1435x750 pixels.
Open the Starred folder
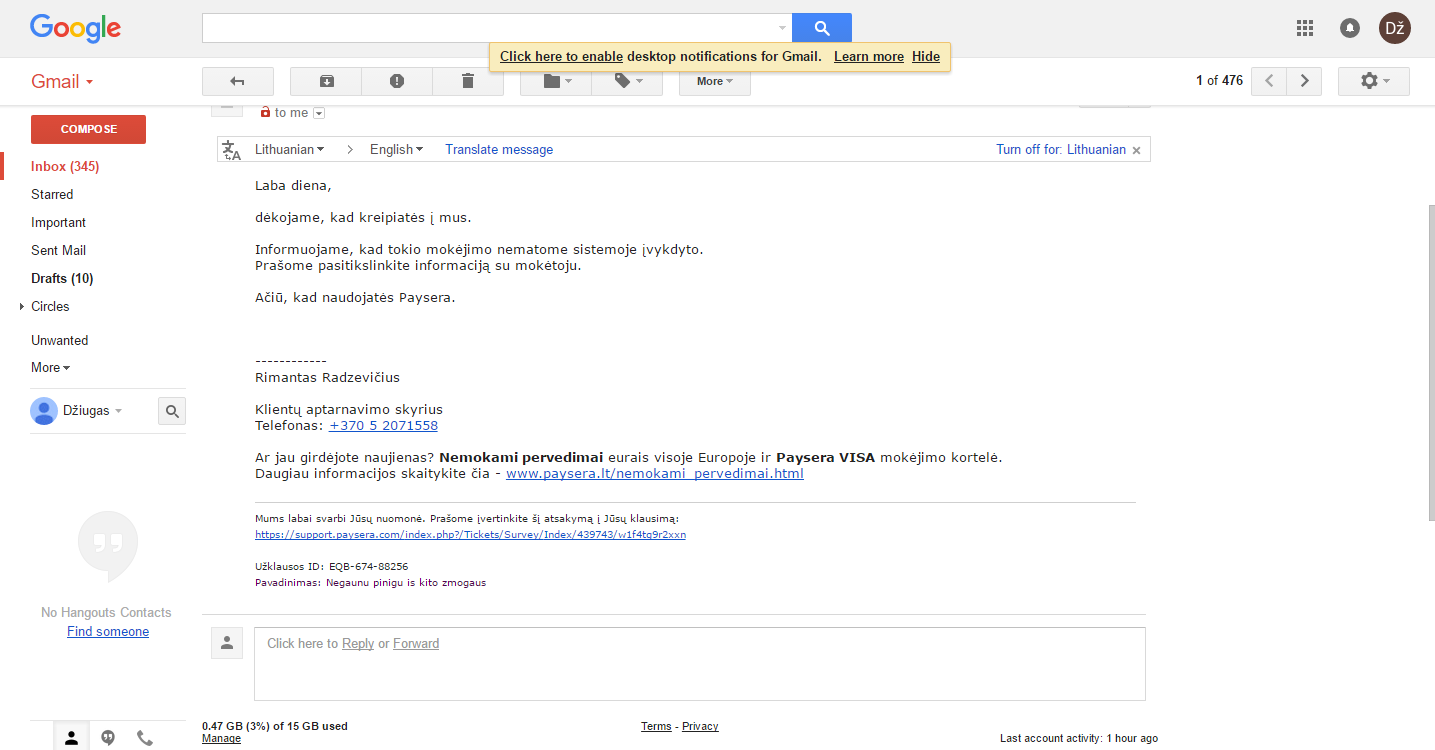(x=52, y=195)
